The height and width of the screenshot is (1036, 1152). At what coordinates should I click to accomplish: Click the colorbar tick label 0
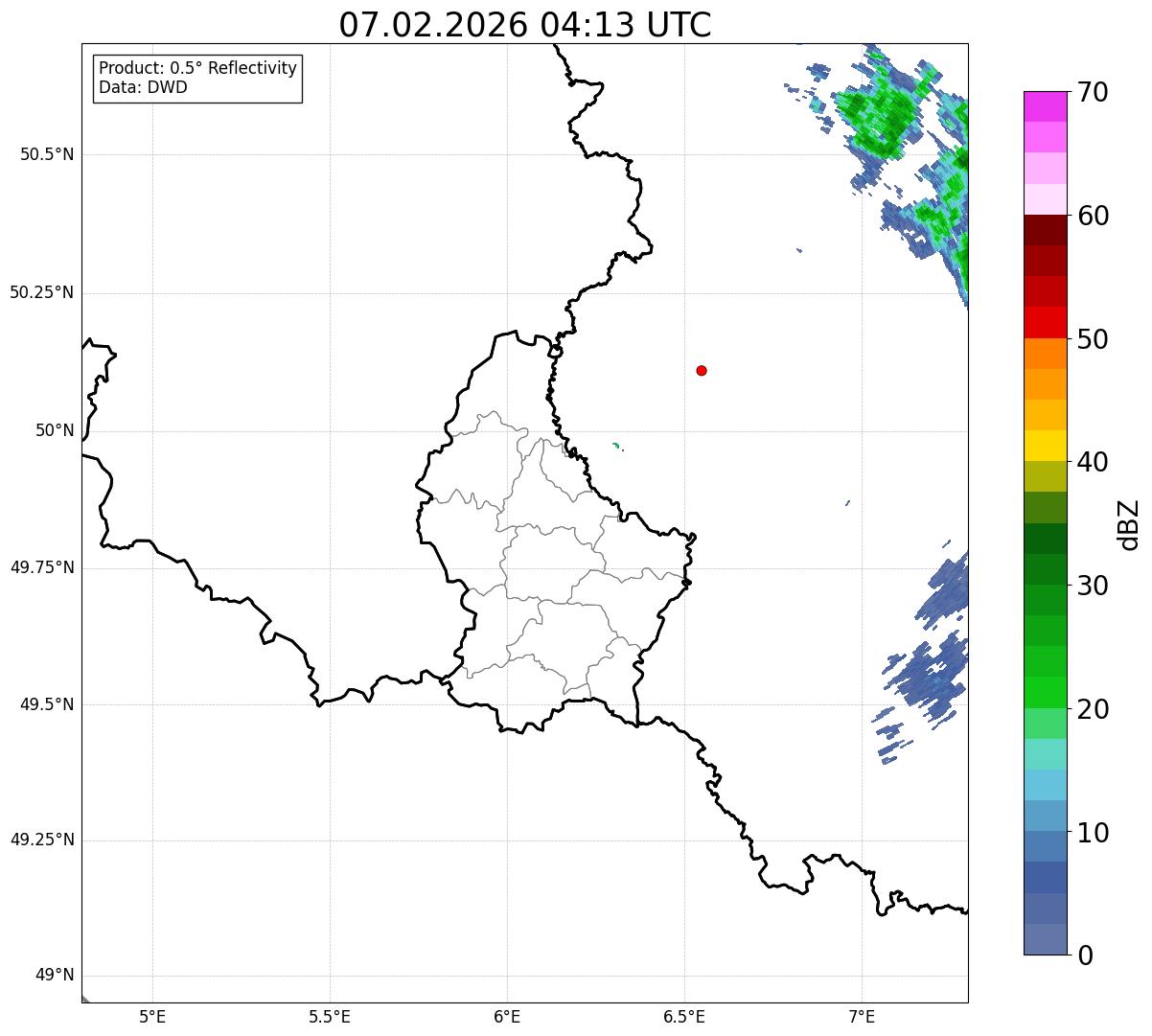[1084, 955]
